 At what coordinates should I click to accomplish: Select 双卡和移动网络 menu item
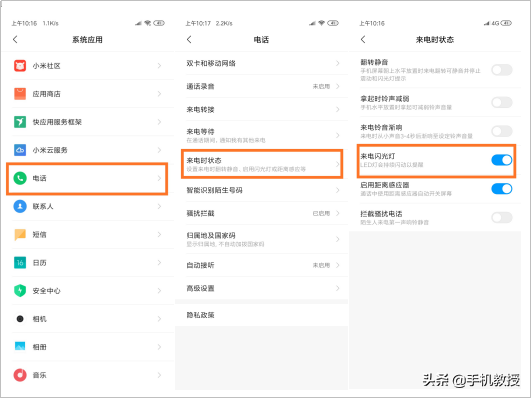pyautogui.click(x=262, y=63)
